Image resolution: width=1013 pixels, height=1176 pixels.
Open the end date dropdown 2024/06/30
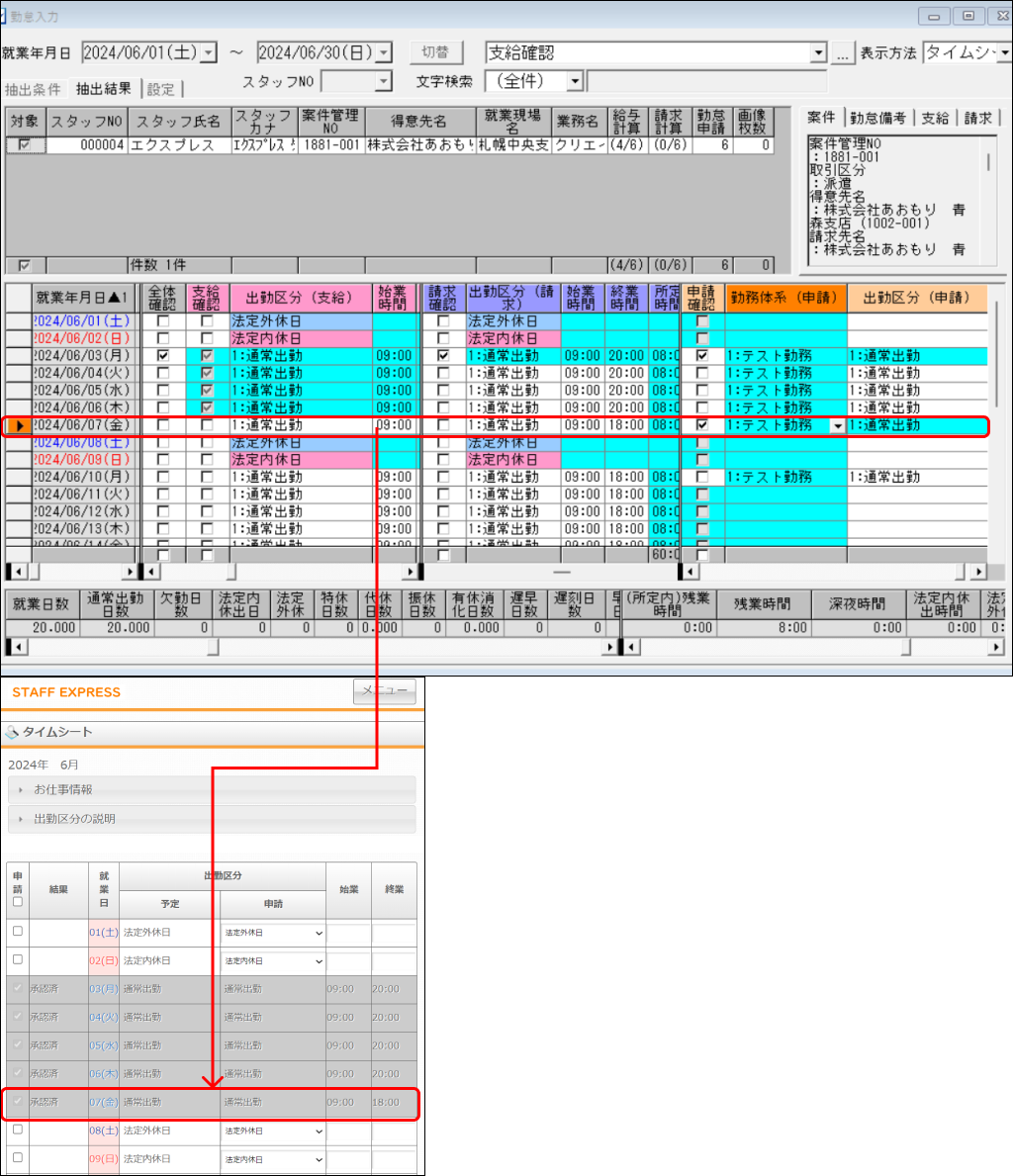tap(384, 52)
